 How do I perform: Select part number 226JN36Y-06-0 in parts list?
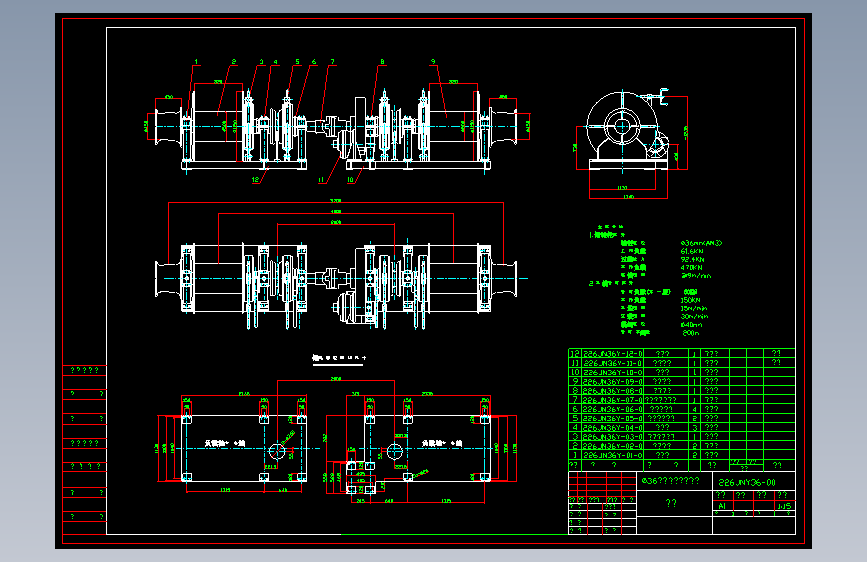[x=613, y=409]
